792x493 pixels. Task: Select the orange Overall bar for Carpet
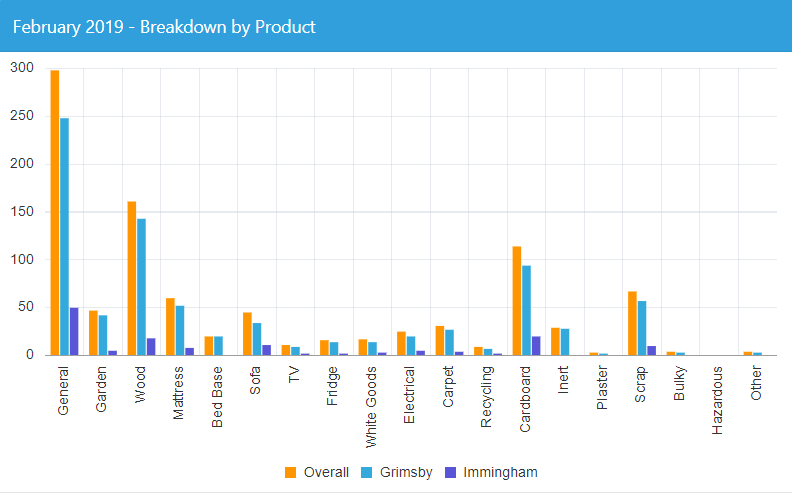pos(440,340)
